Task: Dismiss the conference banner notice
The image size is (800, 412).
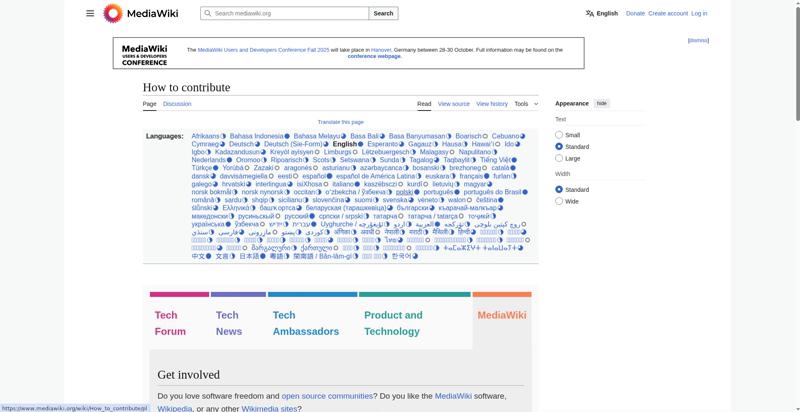Action: [698, 40]
